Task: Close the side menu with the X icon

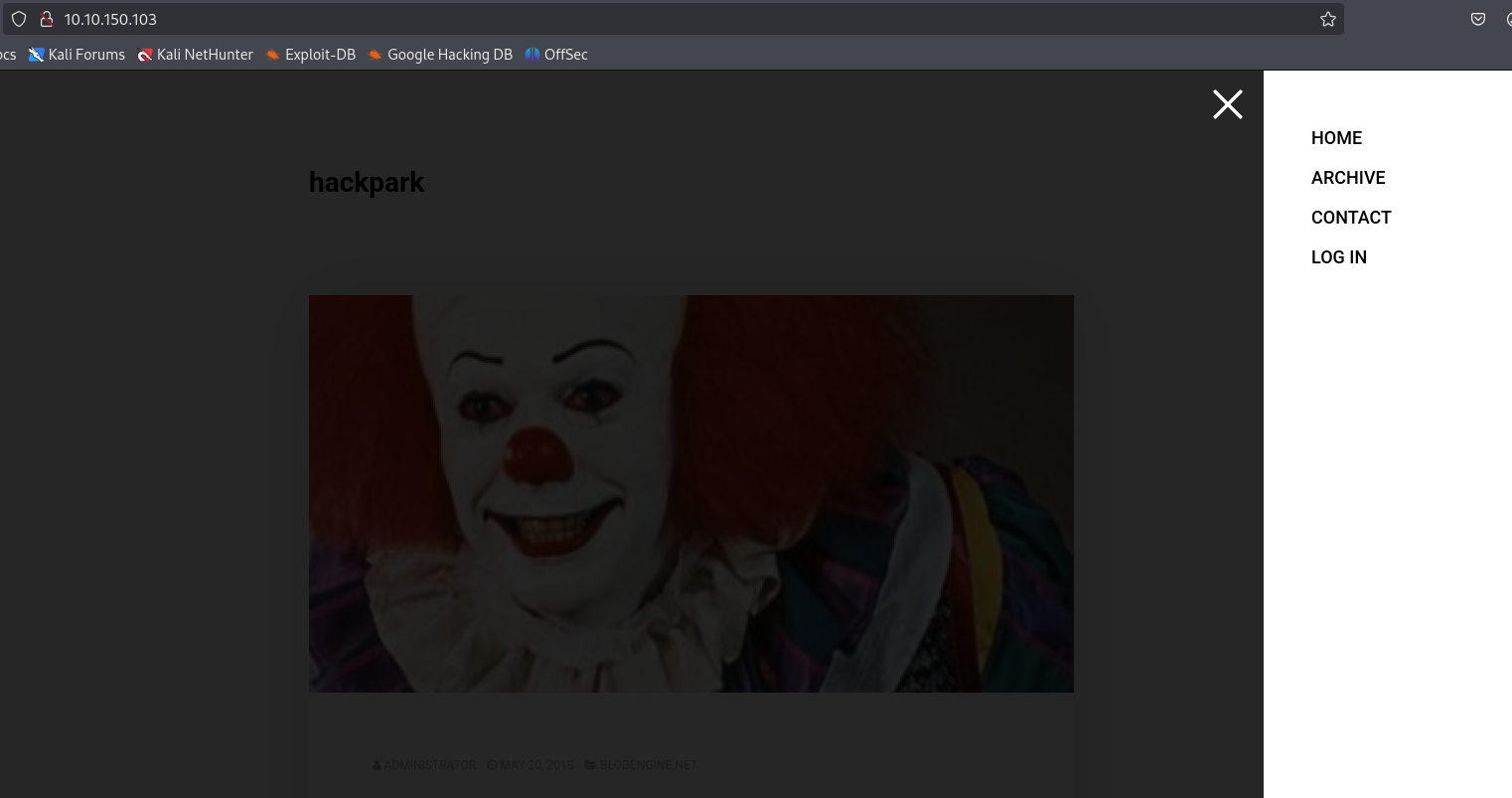Action: tap(1227, 104)
